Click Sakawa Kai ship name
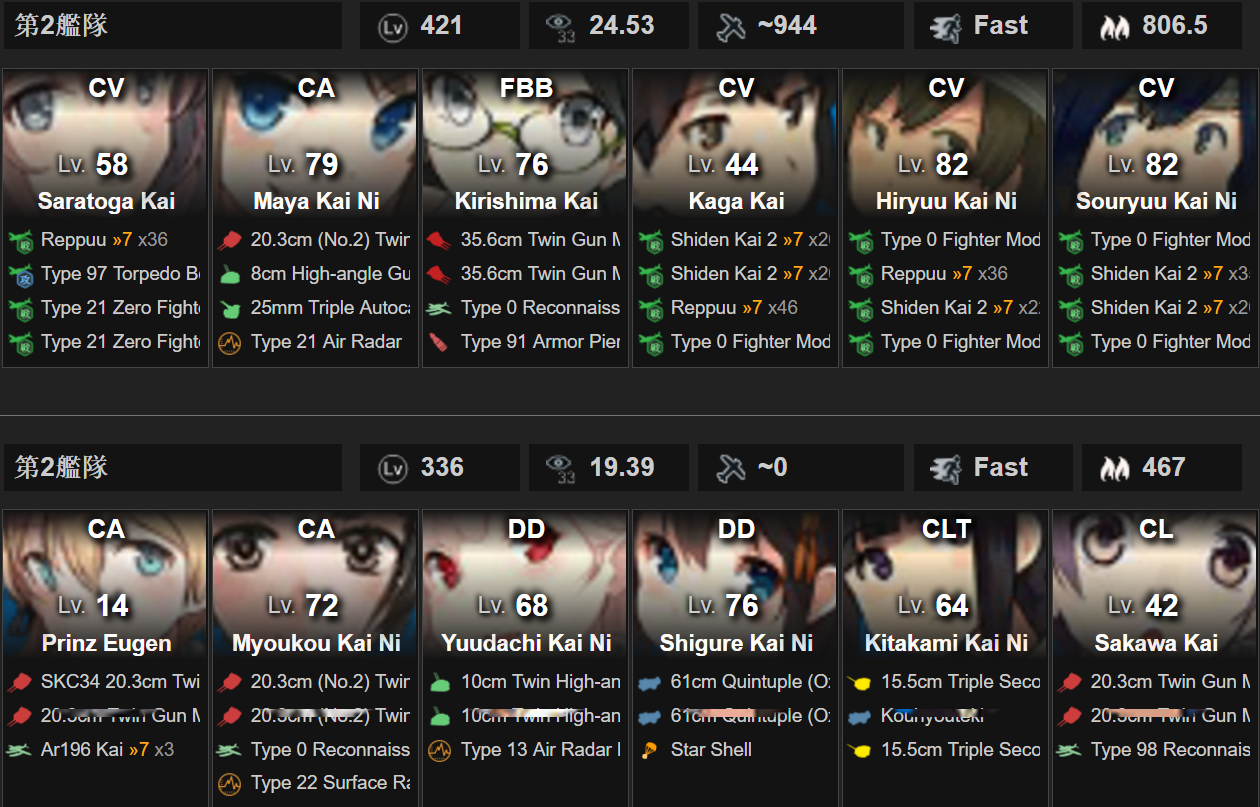The height and width of the screenshot is (807, 1260). tap(1156, 643)
